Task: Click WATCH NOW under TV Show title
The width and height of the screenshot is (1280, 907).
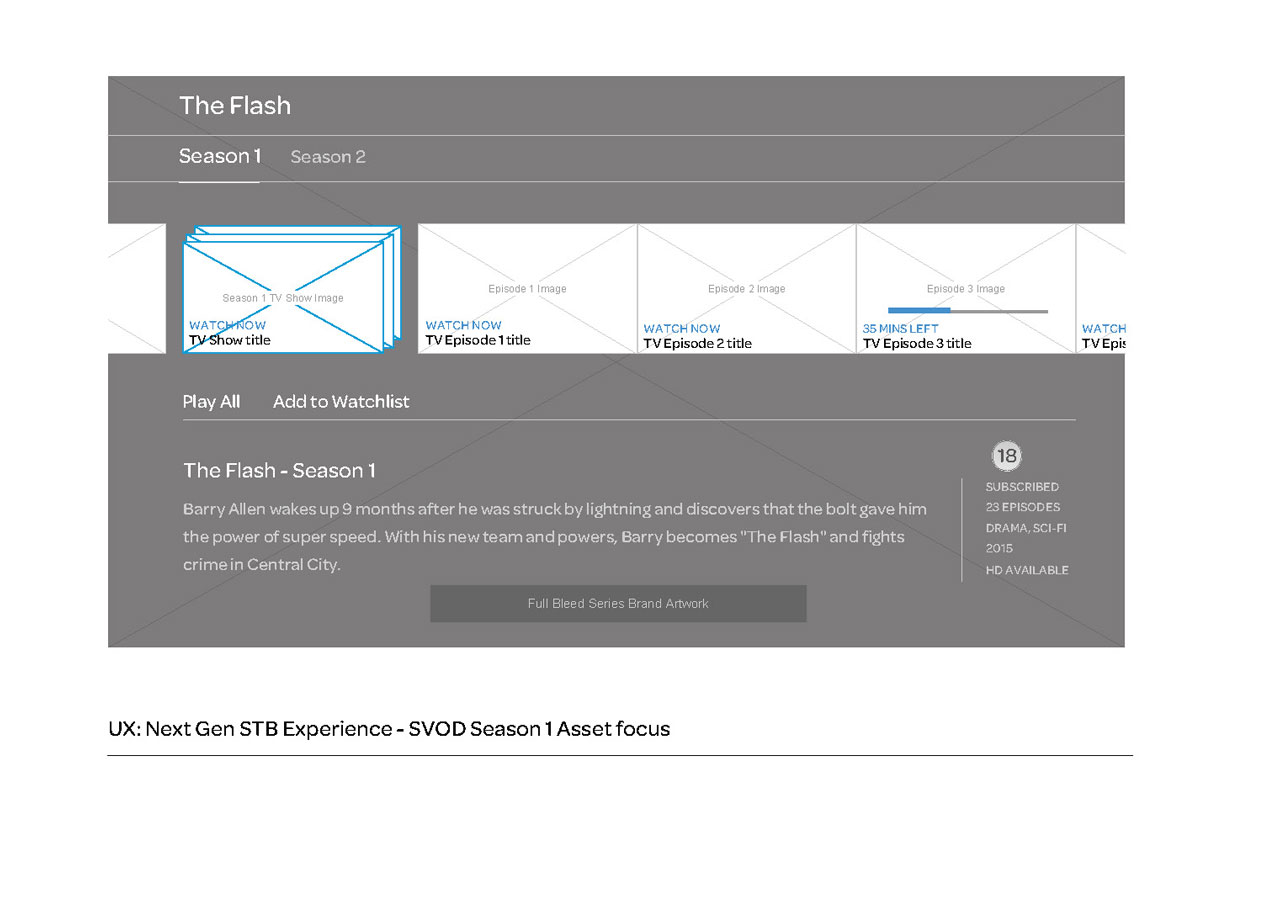Action: pos(227,325)
